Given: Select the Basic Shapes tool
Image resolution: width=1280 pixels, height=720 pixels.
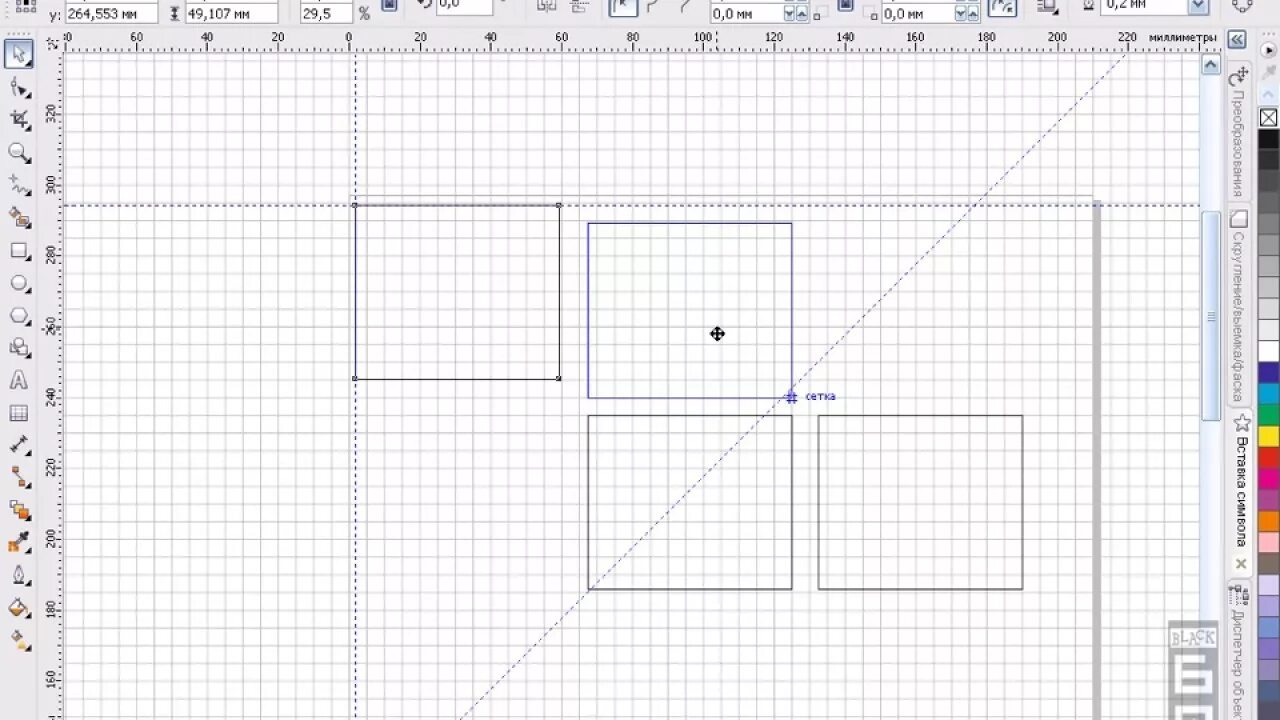Looking at the screenshot, I should 18,348.
